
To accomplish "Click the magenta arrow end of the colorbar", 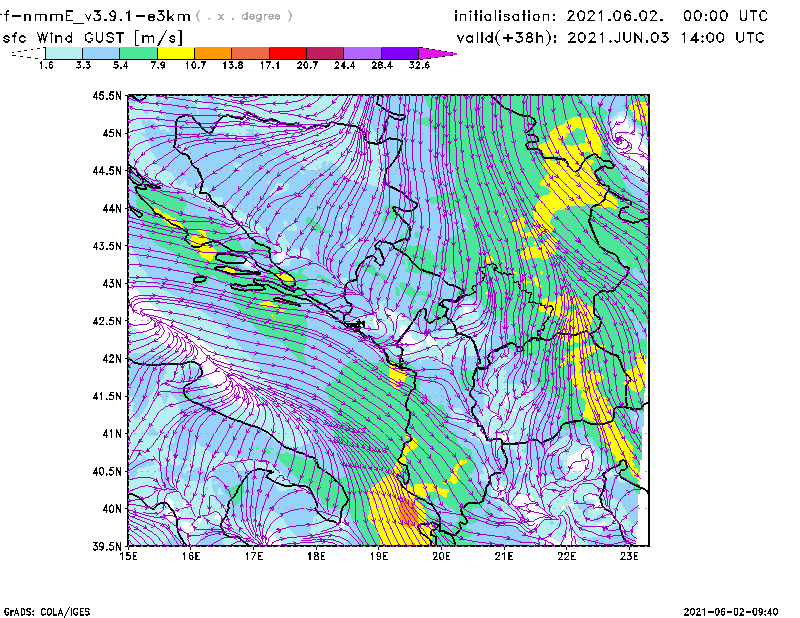I will pos(437,53).
